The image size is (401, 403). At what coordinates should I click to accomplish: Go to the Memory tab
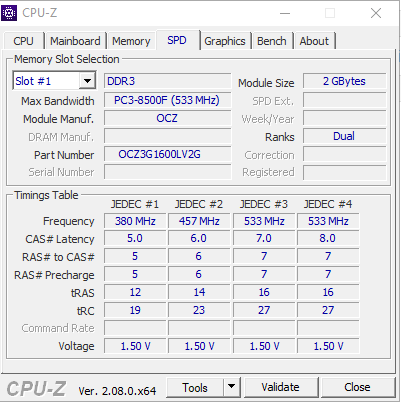131,41
